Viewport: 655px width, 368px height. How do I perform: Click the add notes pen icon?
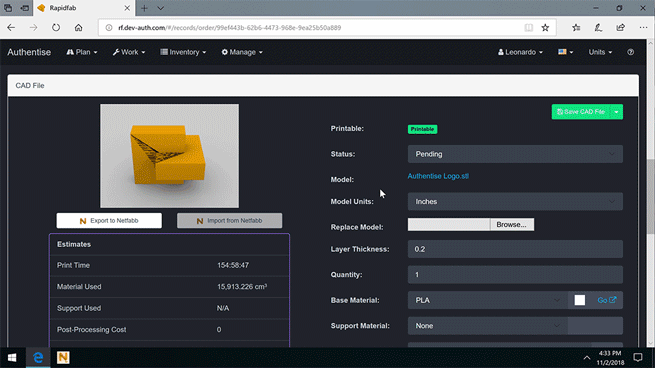598,28
